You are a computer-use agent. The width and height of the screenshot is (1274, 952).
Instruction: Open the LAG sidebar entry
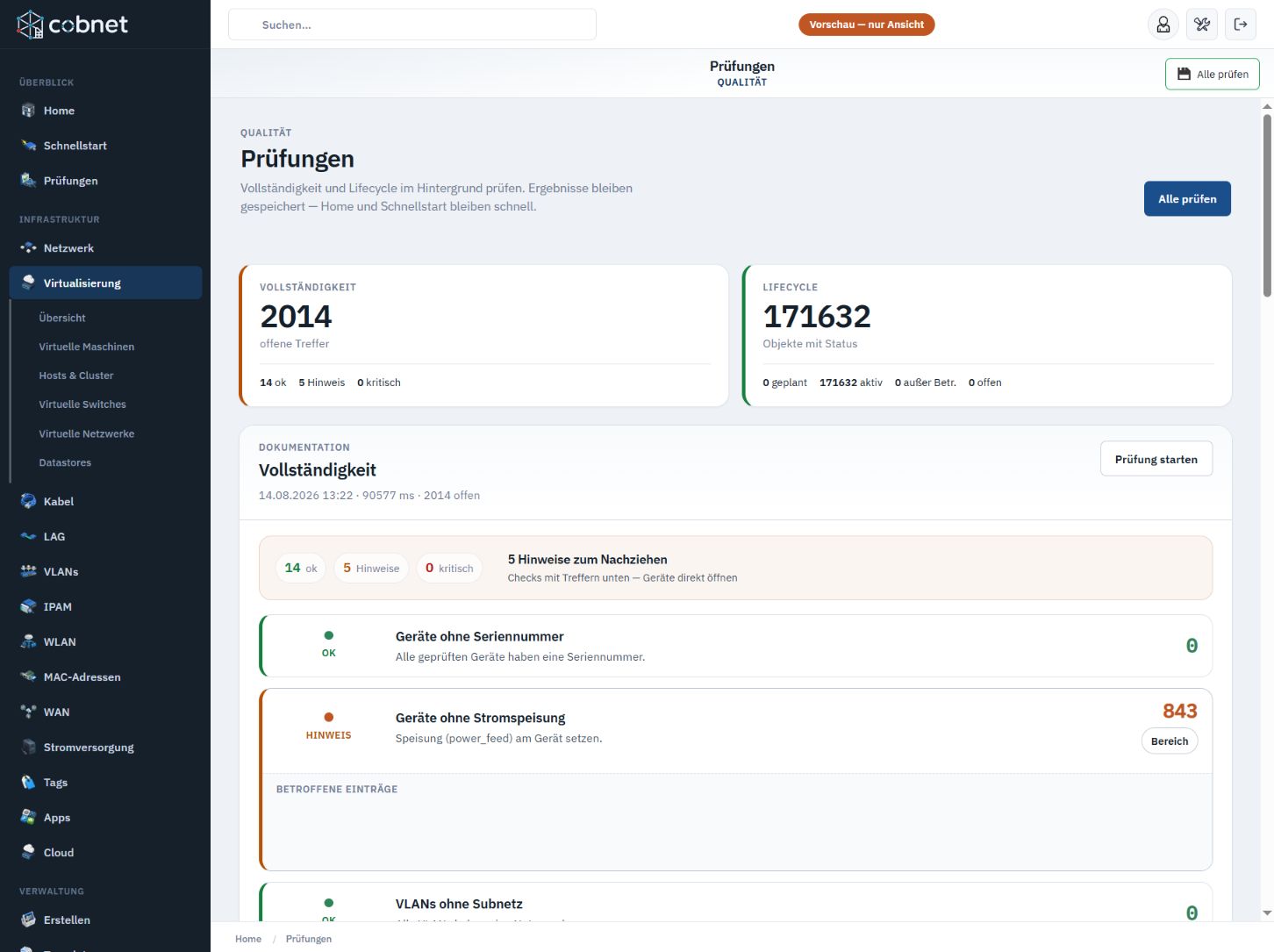105,537
